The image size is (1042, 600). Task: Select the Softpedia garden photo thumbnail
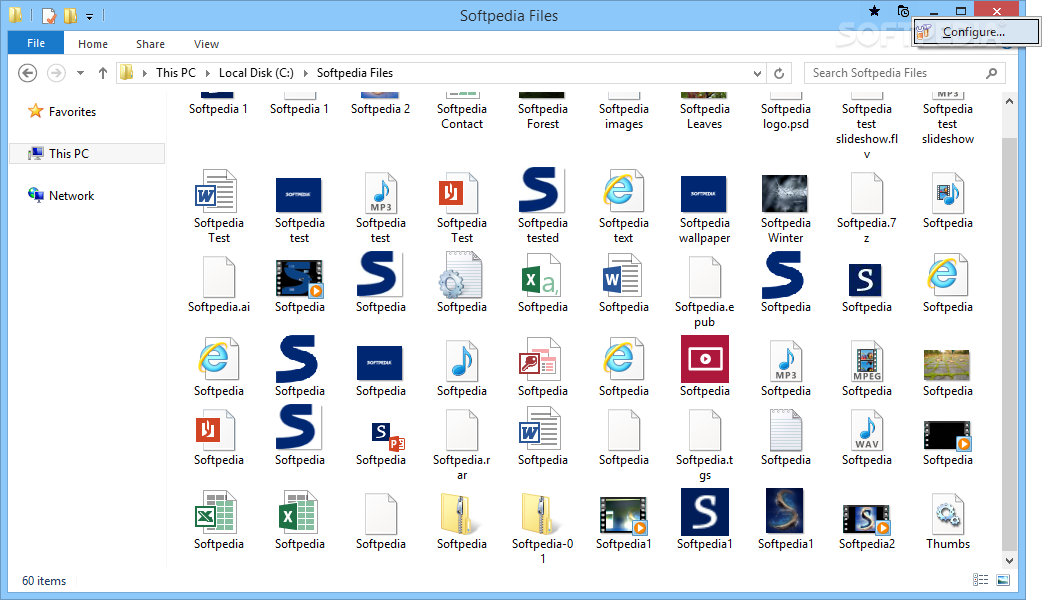pyautogui.click(x=948, y=372)
